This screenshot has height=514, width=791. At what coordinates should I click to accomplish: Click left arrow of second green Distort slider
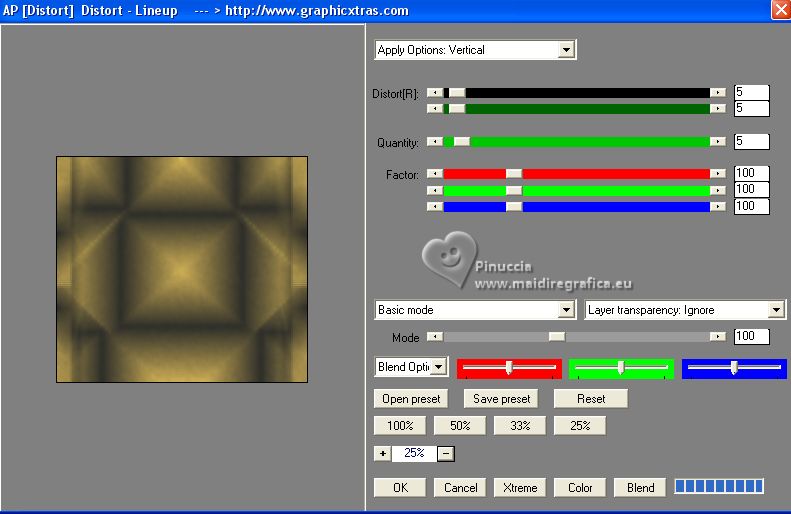point(435,108)
